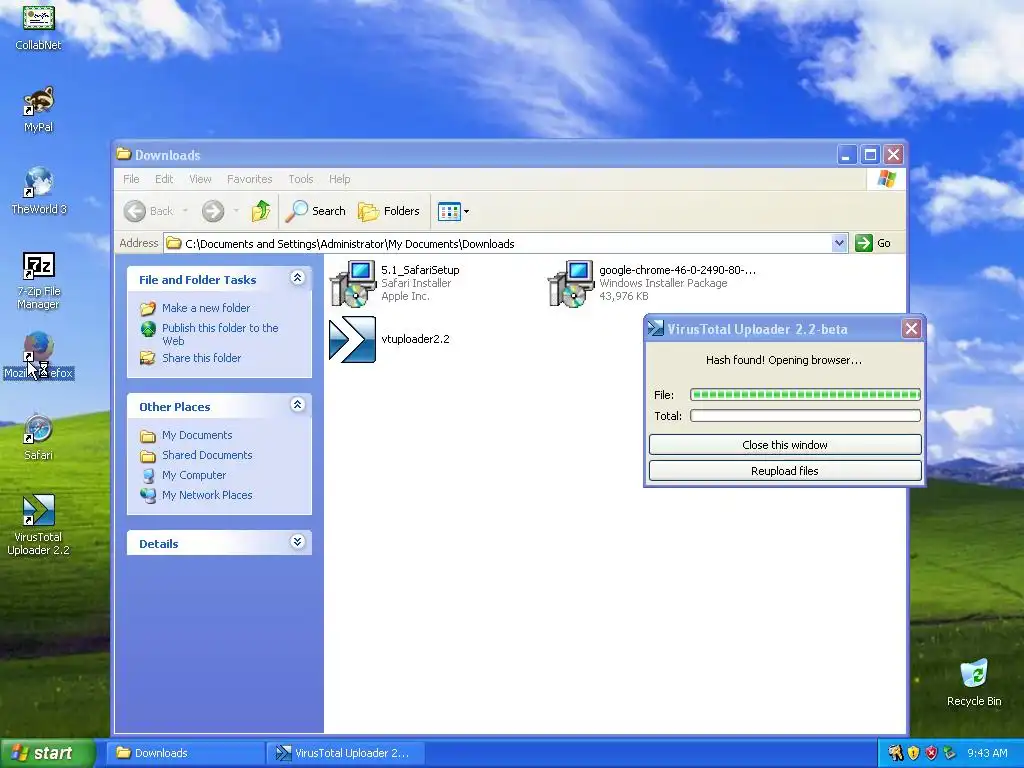This screenshot has height=768, width=1024.
Task: Click the raccoon MyPal tray icon
Action: click(x=895, y=753)
